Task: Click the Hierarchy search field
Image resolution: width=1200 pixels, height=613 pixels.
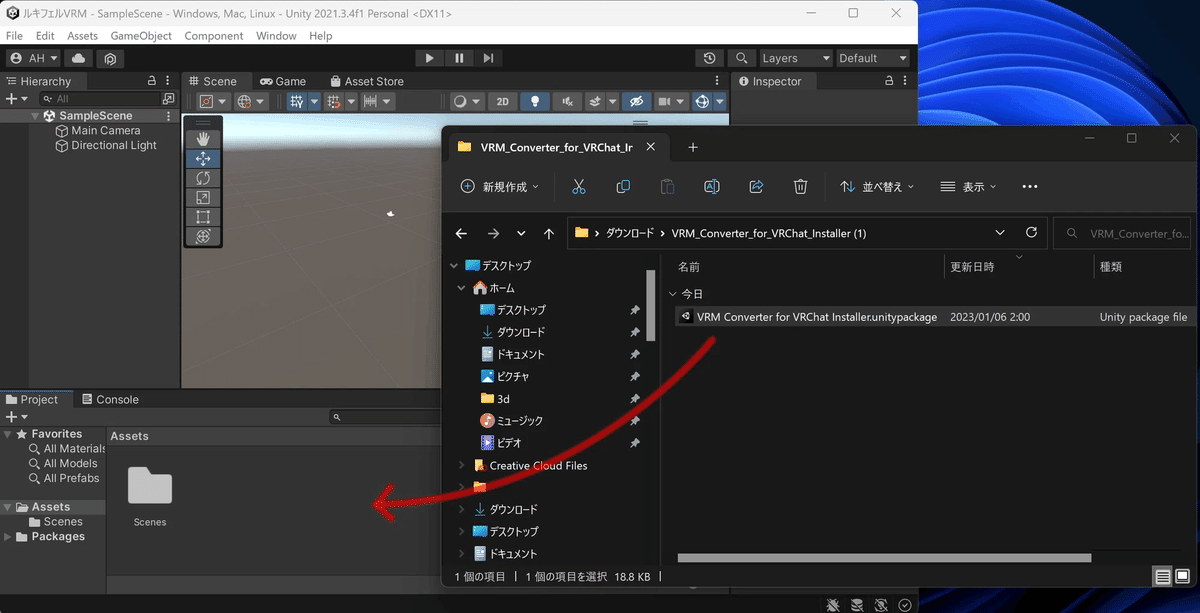Action: pyautogui.click(x=100, y=99)
